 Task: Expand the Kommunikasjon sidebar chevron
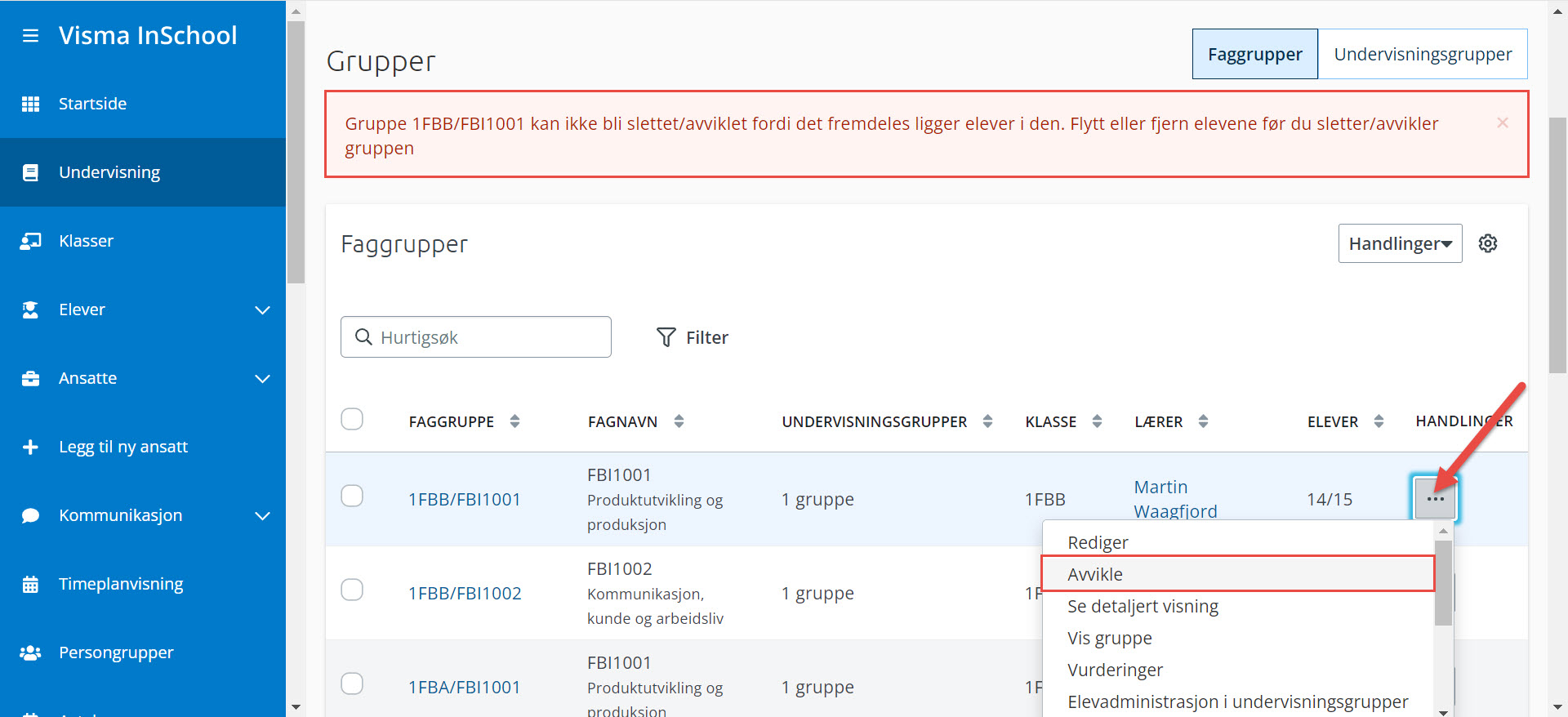click(x=262, y=515)
